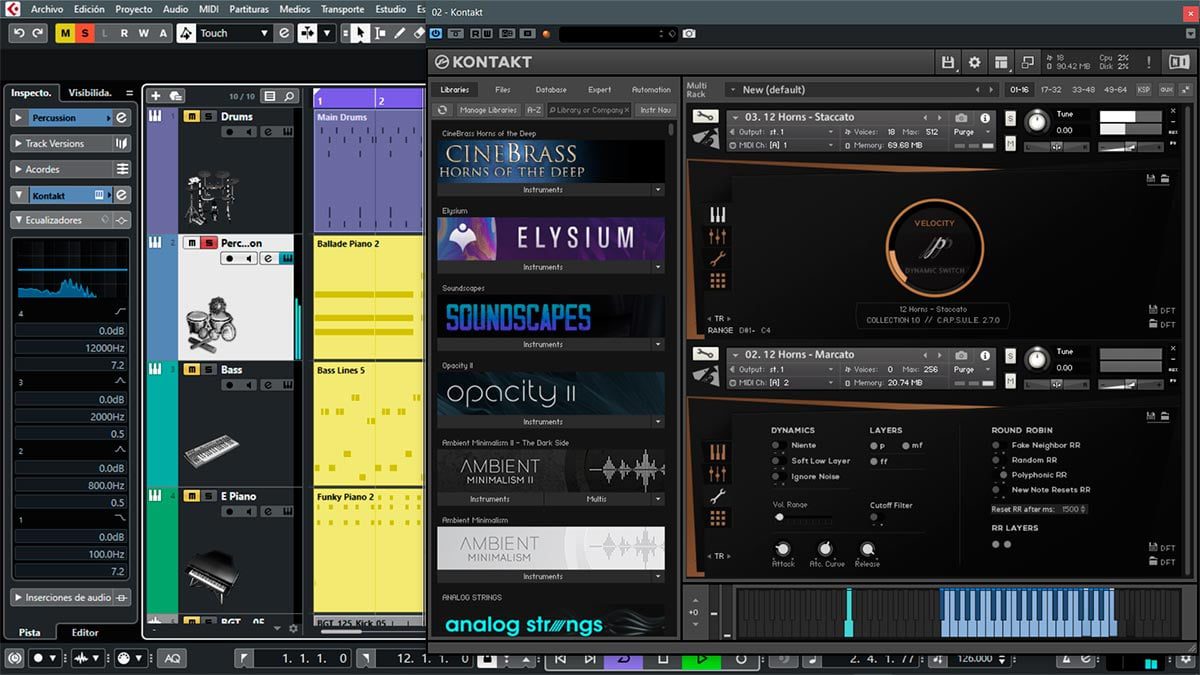The height and width of the screenshot is (675, 1200).
Task: Click Instr Nav button
Action: tap(656, 110)
